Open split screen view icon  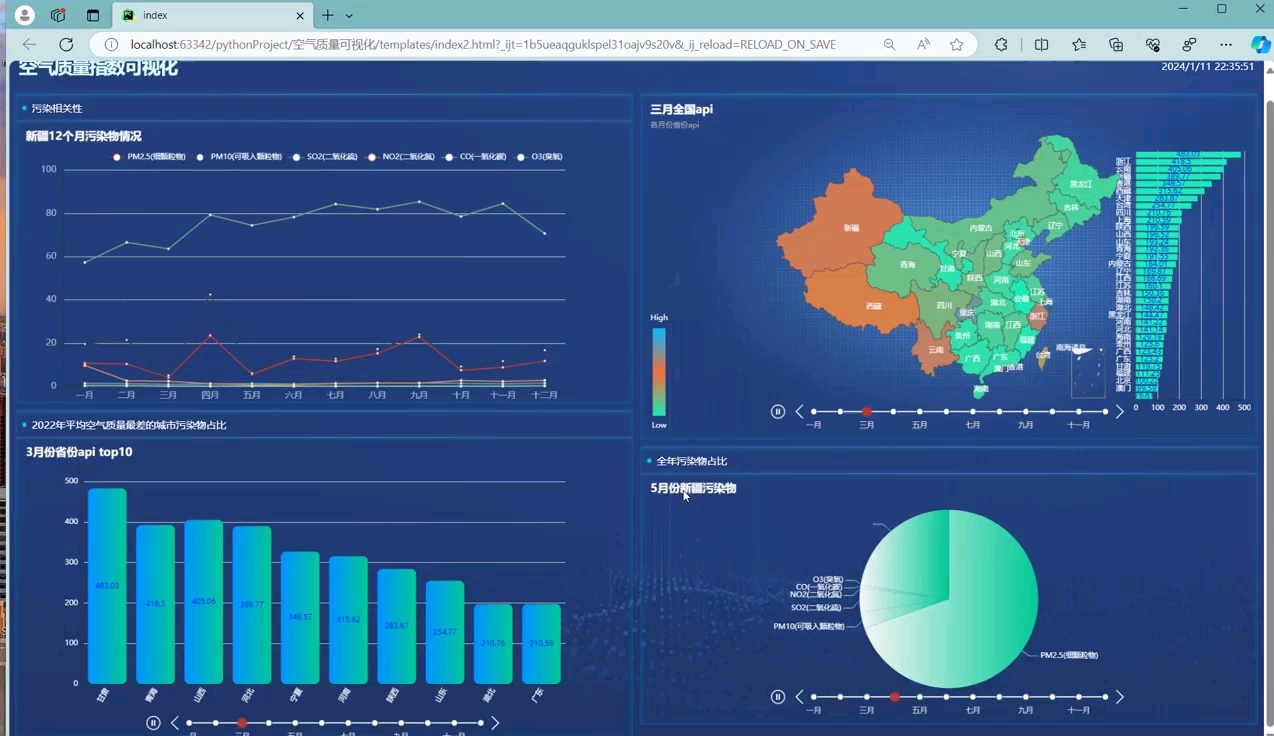pyautogui.click(x=1042, y=44)
